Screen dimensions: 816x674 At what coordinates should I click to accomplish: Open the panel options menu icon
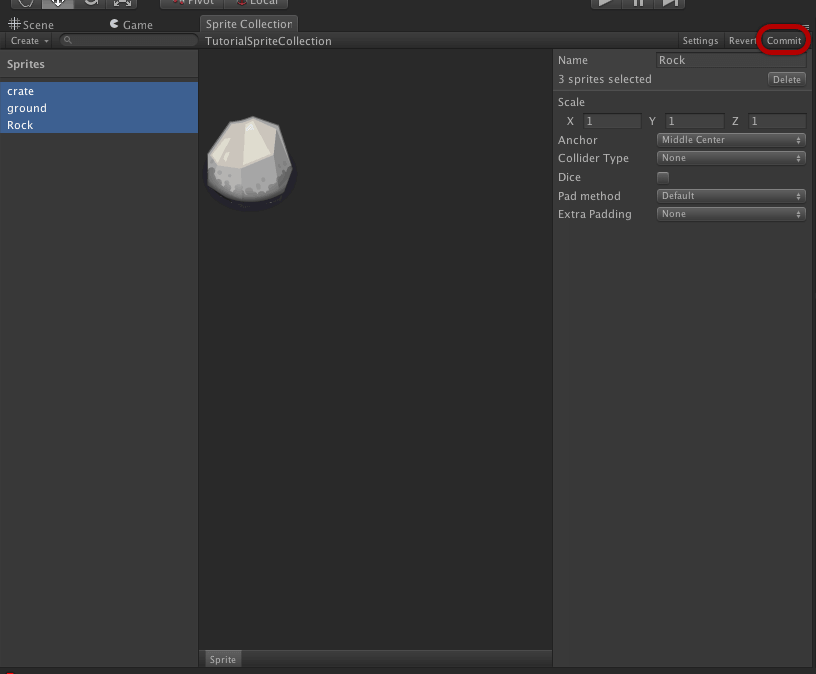(806, 27)
